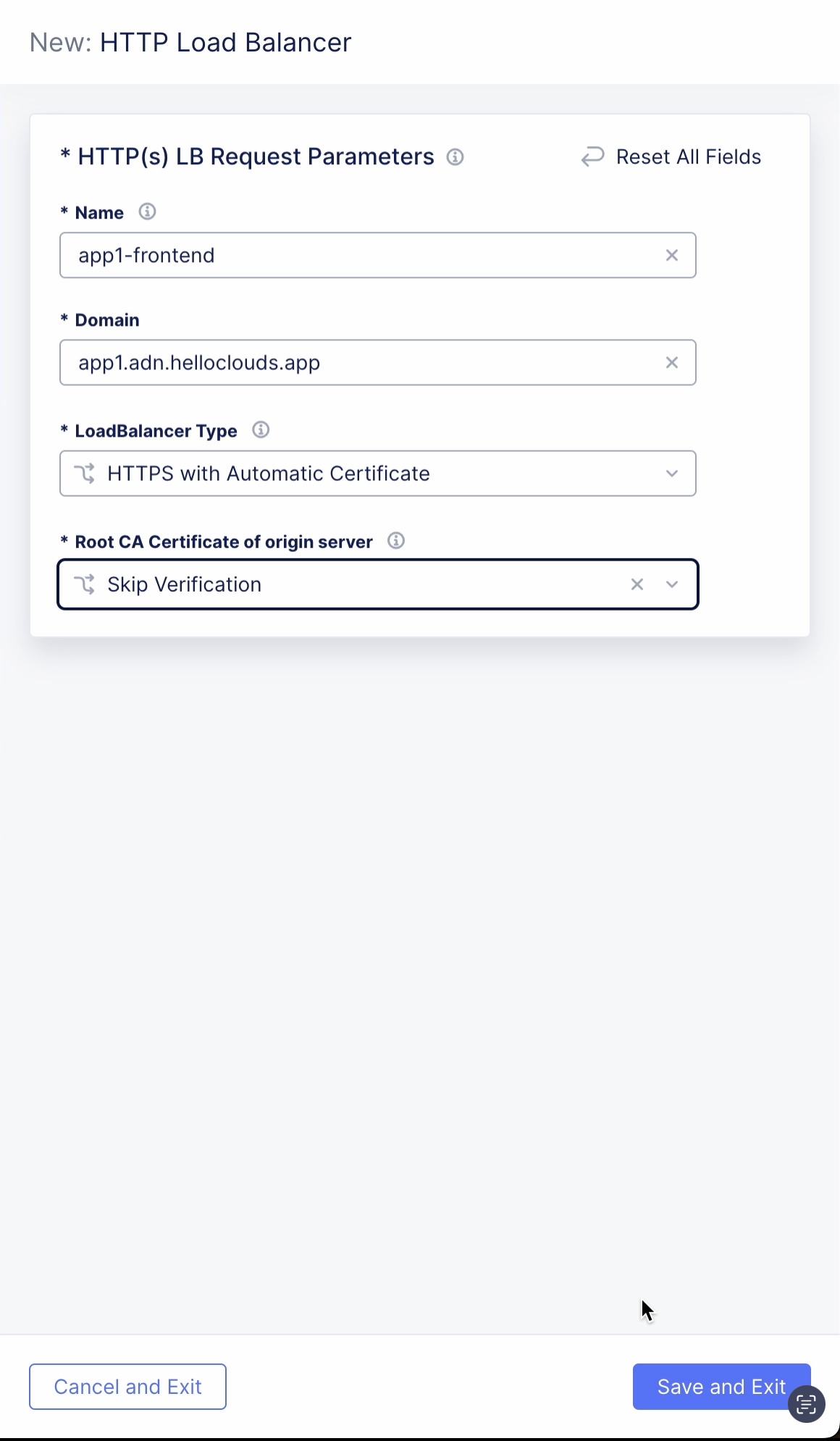The width and height of the screenshot is (840, 1441).
Task: Expand the LoadBalancer Type dropdown
Action: coord(672,474)
